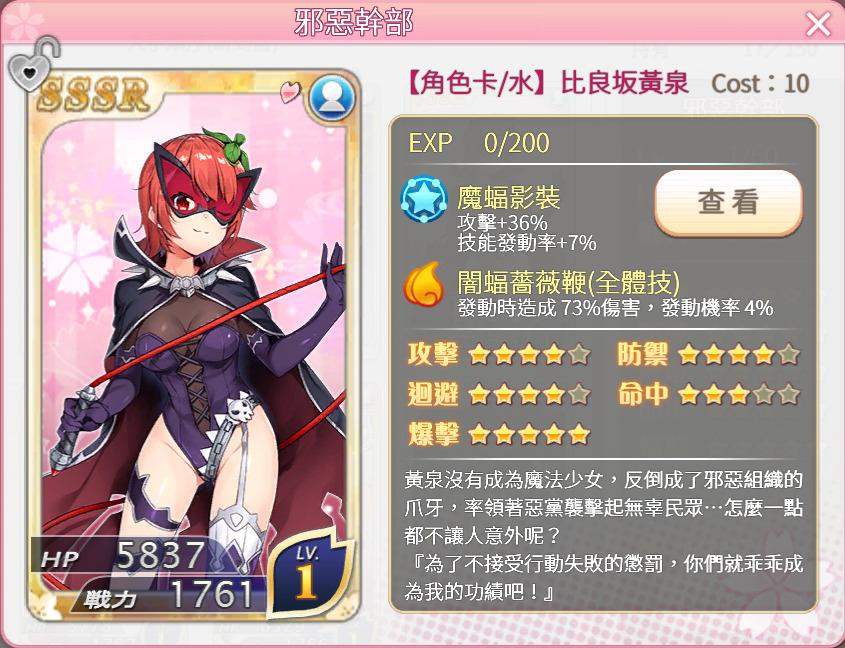Click the SSSR rarity badge

click(x=93, y=95)
